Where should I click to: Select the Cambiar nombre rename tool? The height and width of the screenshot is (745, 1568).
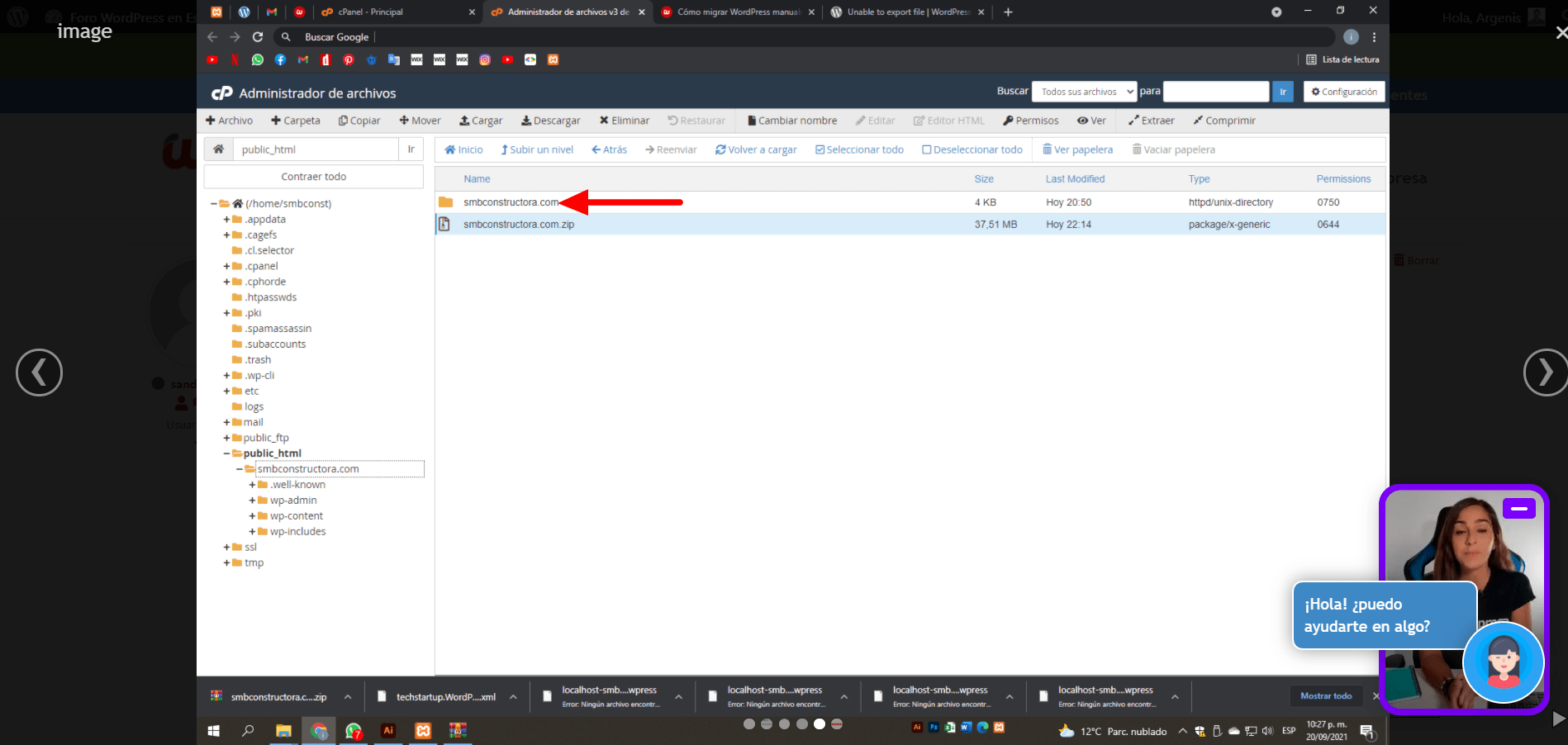(x=791, y=121)
